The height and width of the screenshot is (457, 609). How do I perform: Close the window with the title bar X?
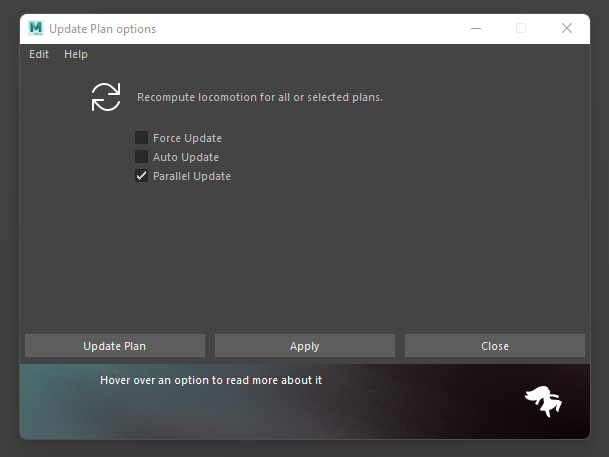(567, 29)
